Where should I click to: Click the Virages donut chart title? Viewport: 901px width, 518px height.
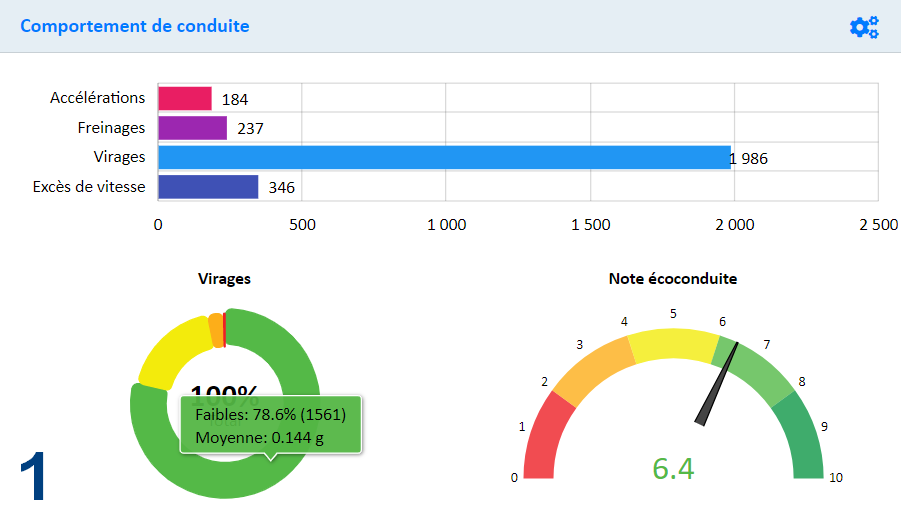point(224,279)
